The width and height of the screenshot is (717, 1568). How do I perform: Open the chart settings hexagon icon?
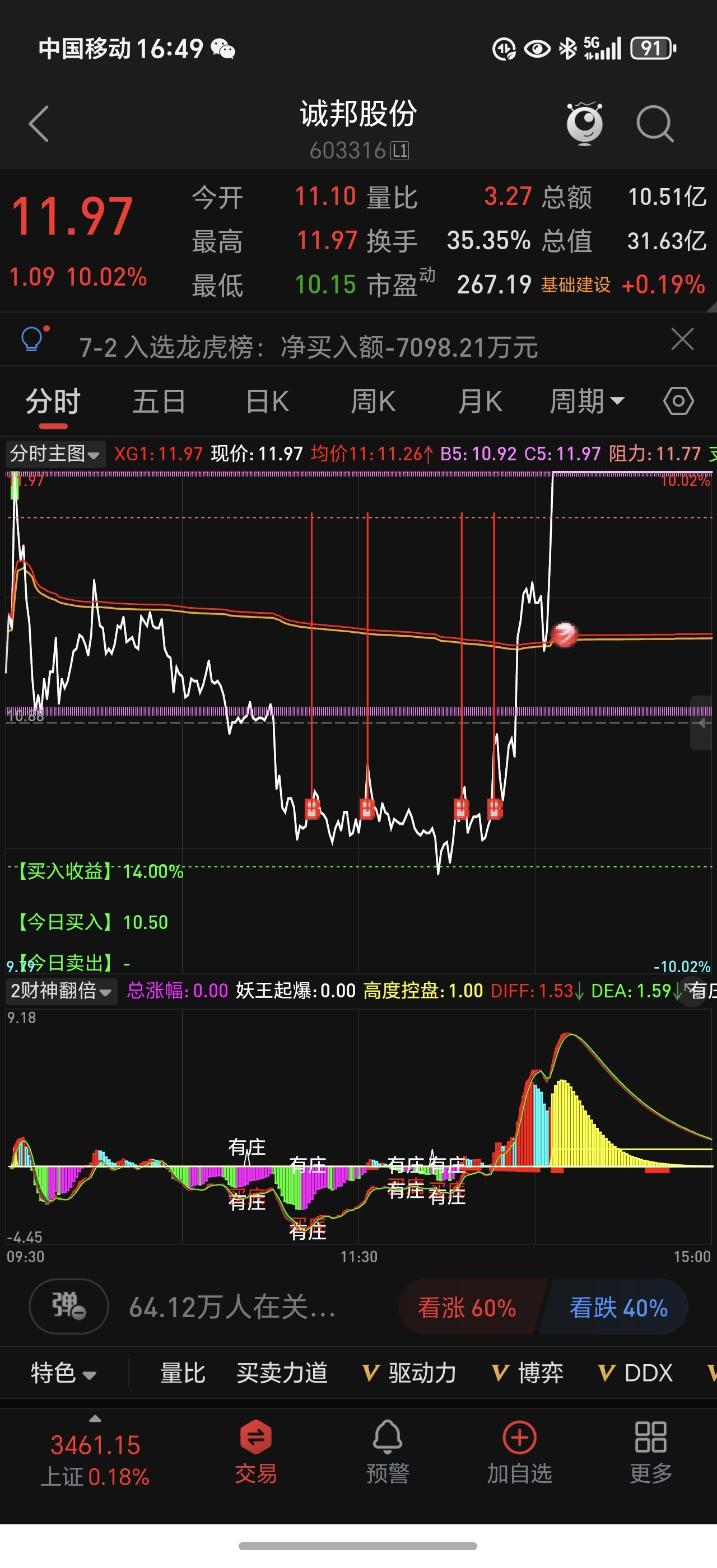click(678, 401)
